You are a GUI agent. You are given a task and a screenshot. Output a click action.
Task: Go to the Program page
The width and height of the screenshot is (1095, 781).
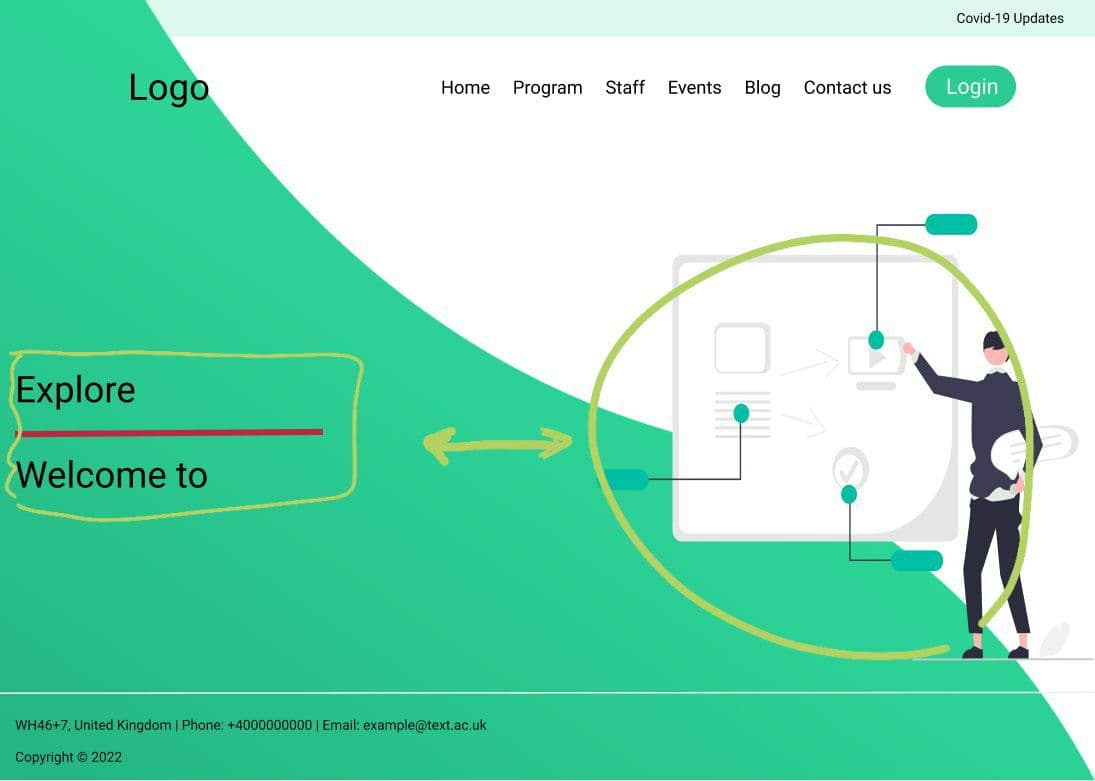coord(548,88)
